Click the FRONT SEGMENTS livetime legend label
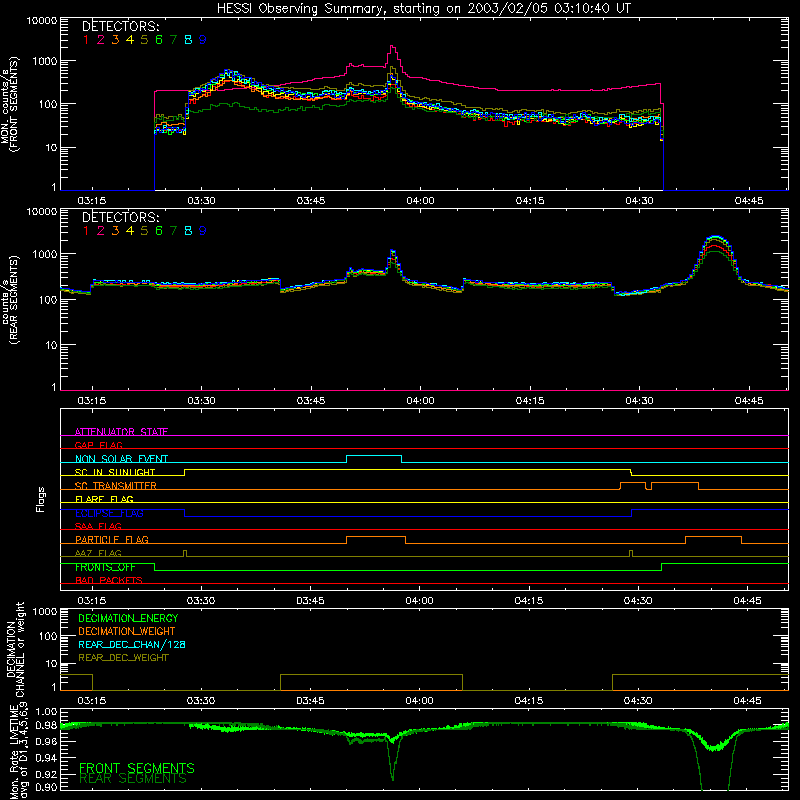The width and height of the screenshot is (800, 800). [x=137, y=768]
